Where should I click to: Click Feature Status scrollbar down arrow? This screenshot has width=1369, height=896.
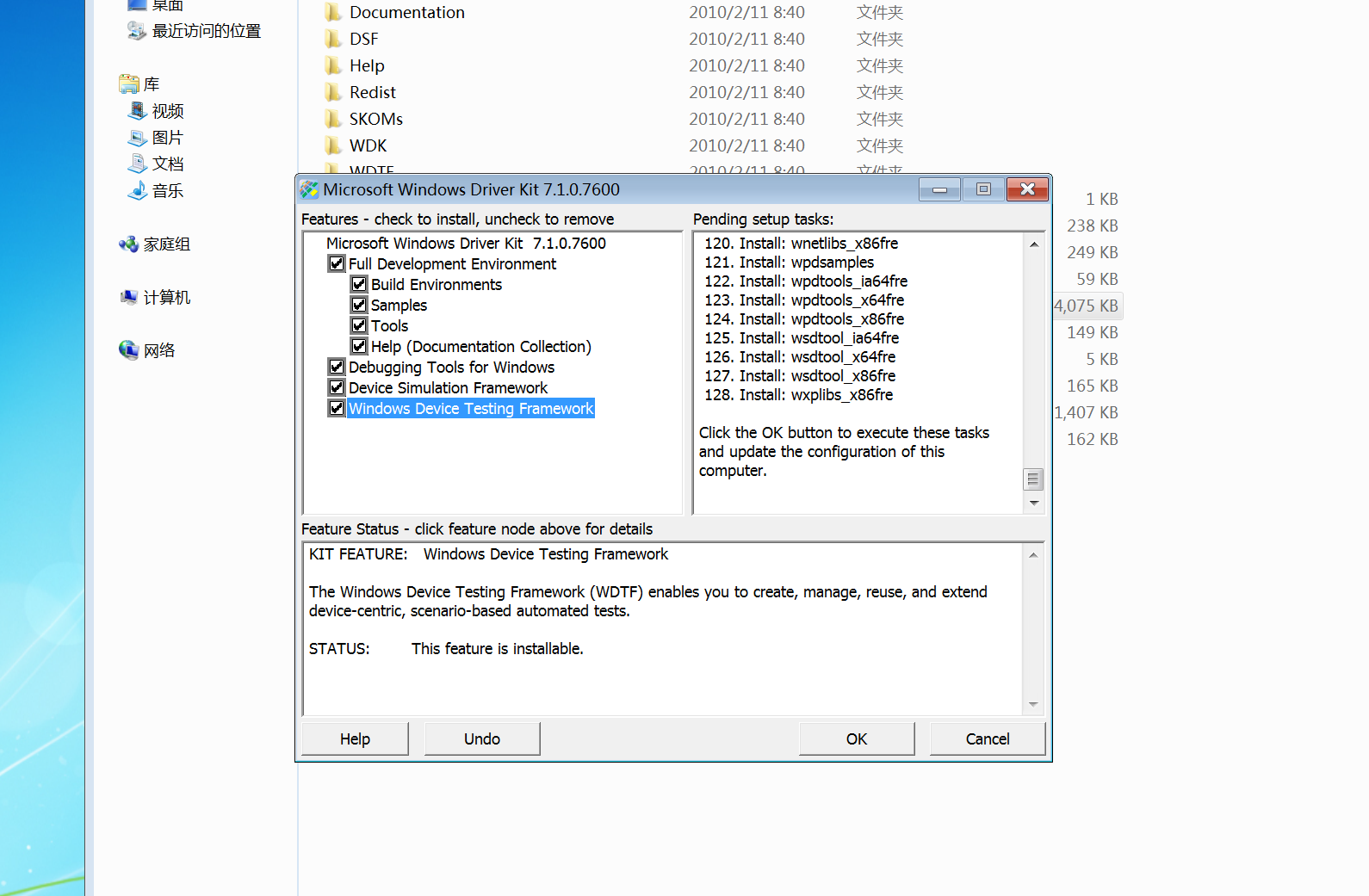[1033, 704]
